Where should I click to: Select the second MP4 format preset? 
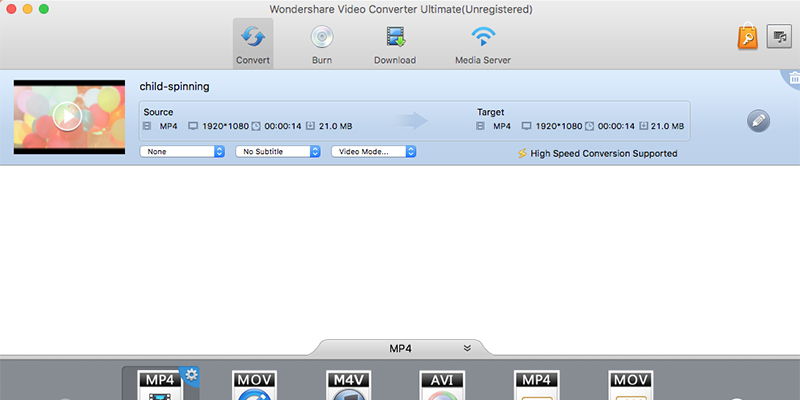pyautogui.click(x=537, y=385)
